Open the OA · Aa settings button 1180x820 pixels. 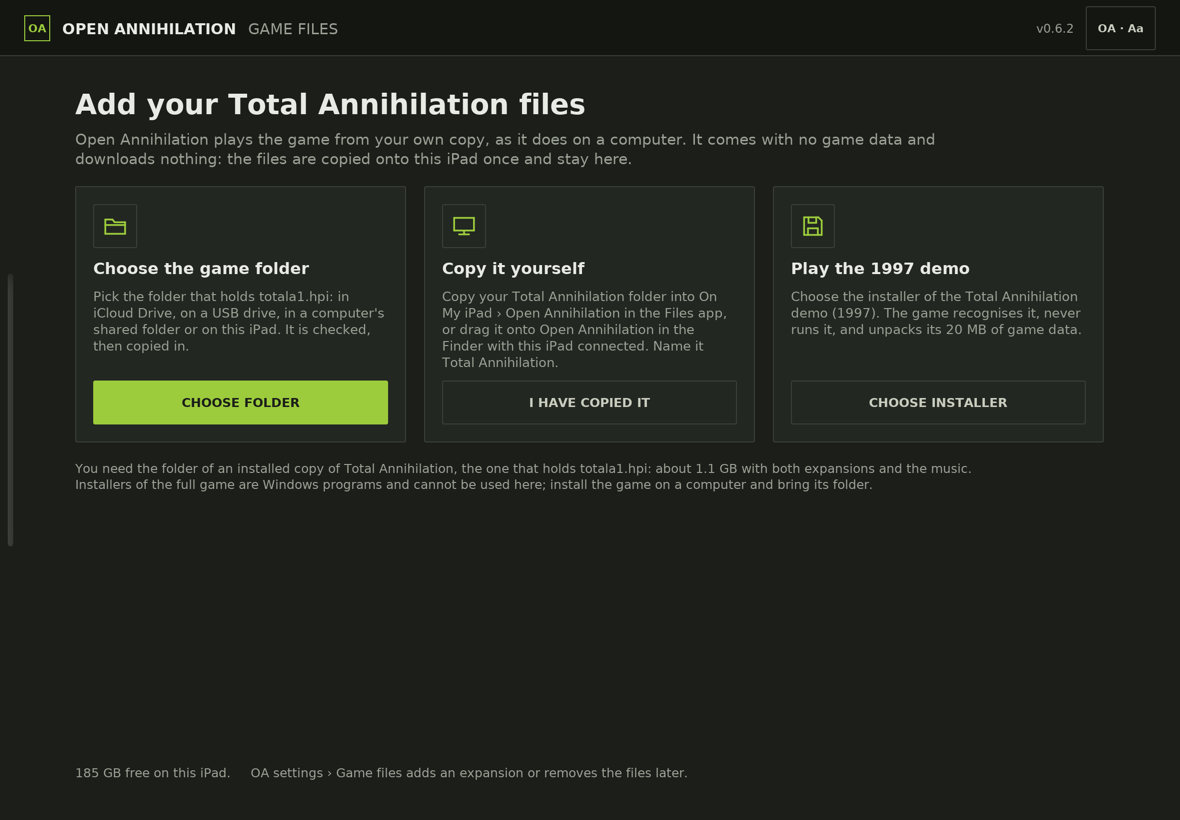[1121, 29]
